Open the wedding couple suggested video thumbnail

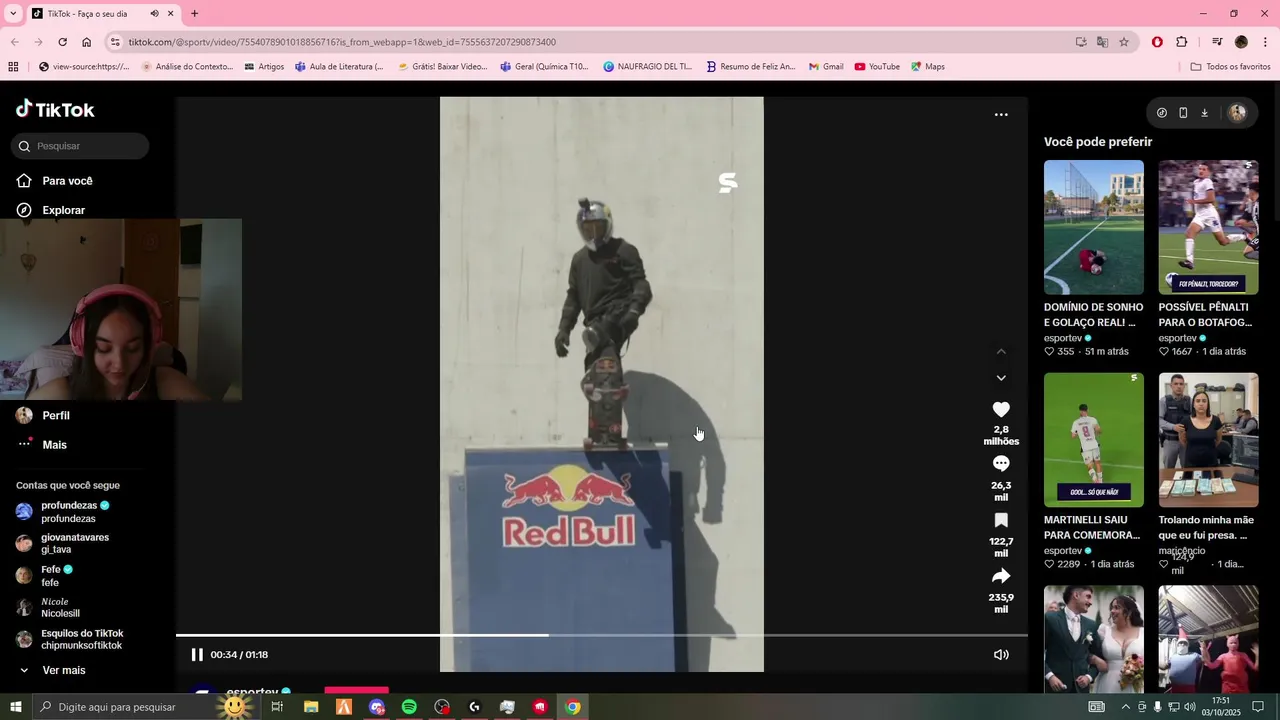[x=1094, y=640]
